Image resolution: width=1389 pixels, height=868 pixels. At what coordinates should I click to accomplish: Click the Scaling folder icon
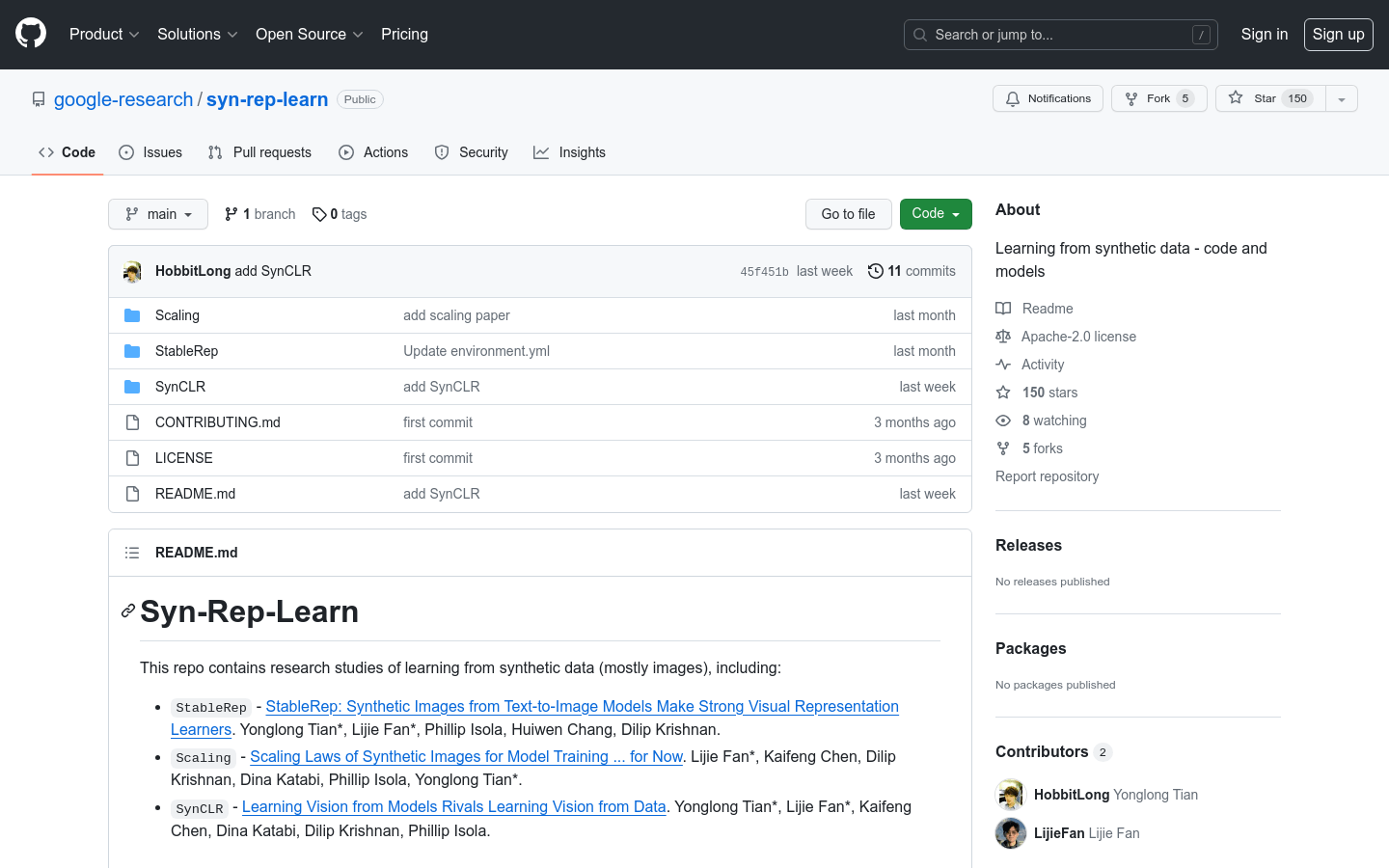[132, 315]
